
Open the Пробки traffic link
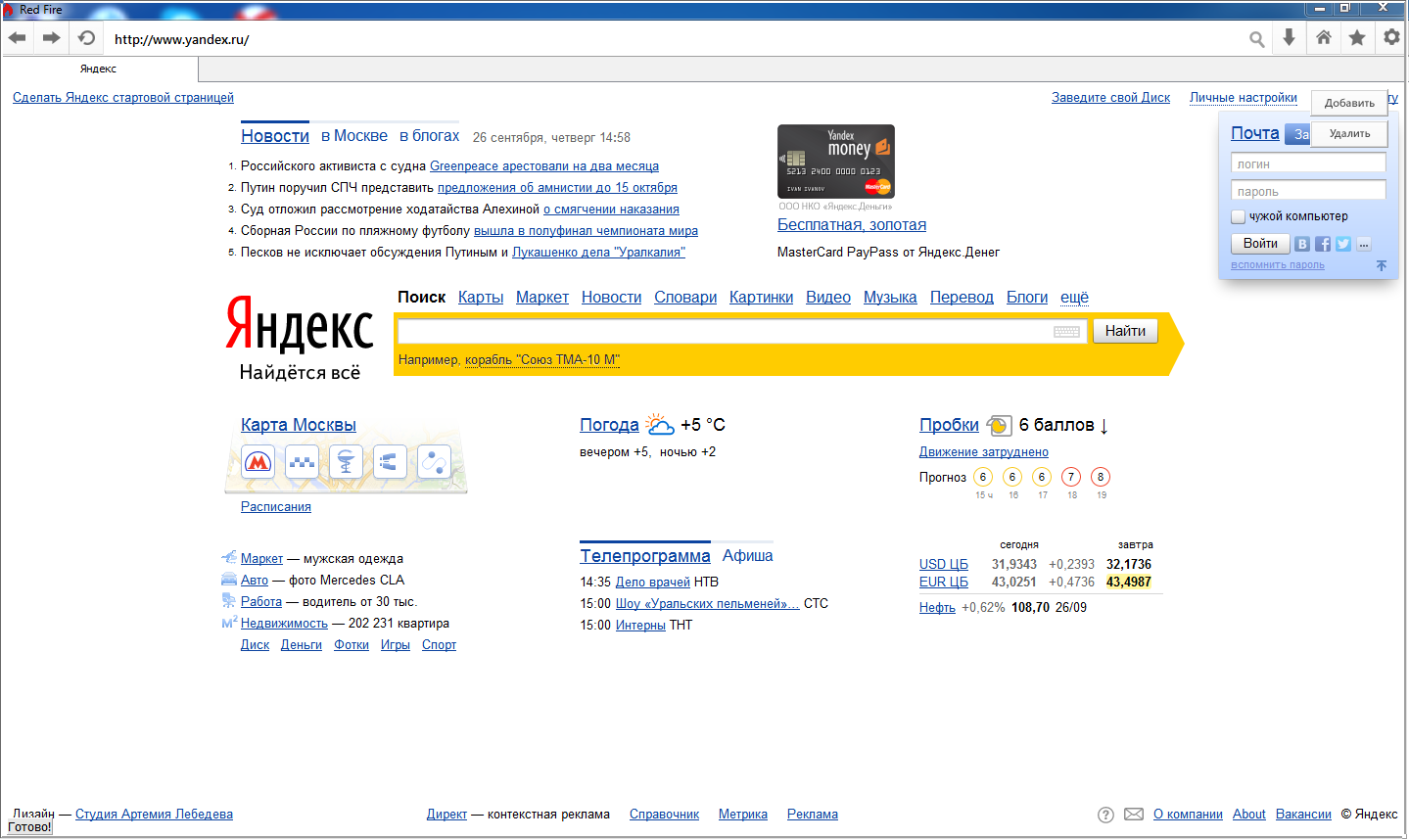click(949, 425)
